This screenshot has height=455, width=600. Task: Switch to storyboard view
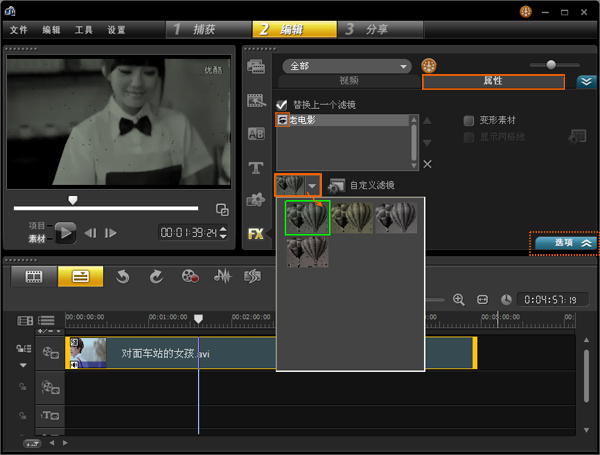point(34,277)
